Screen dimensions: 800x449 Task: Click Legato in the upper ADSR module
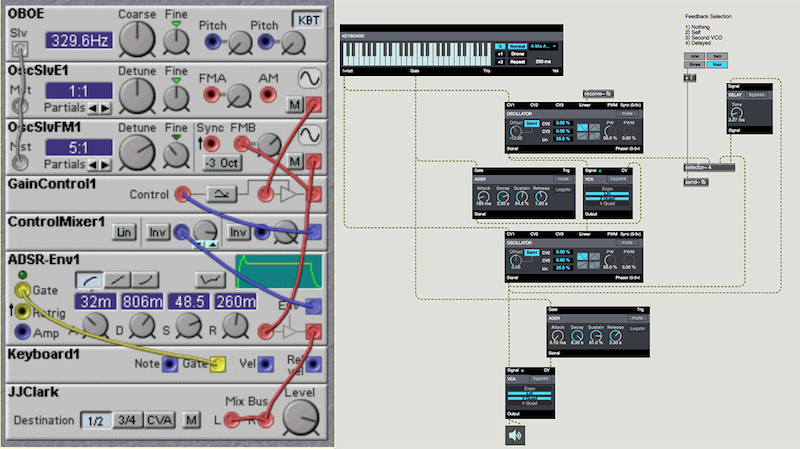pos(563,190)
